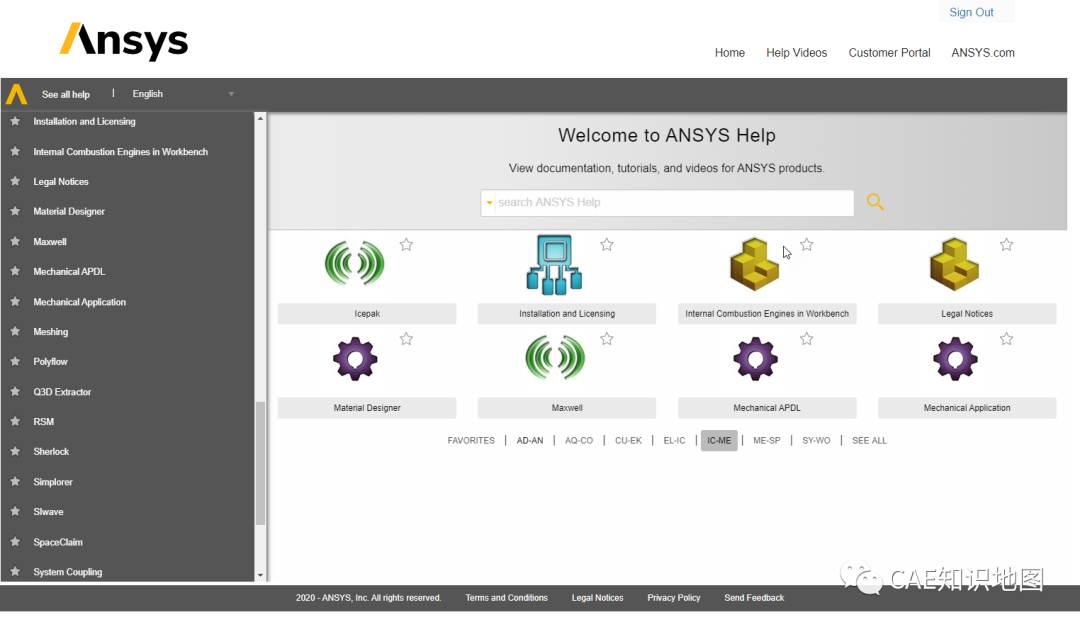Switch to the FAVORITES filter tab
1080x627 pixels.
pyautogui.click(x=471, y=440)
